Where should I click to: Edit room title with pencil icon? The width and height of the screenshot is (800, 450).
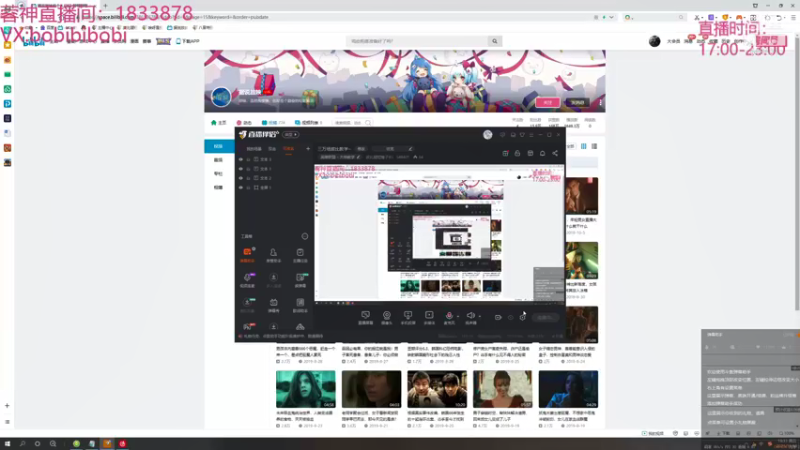411,149
